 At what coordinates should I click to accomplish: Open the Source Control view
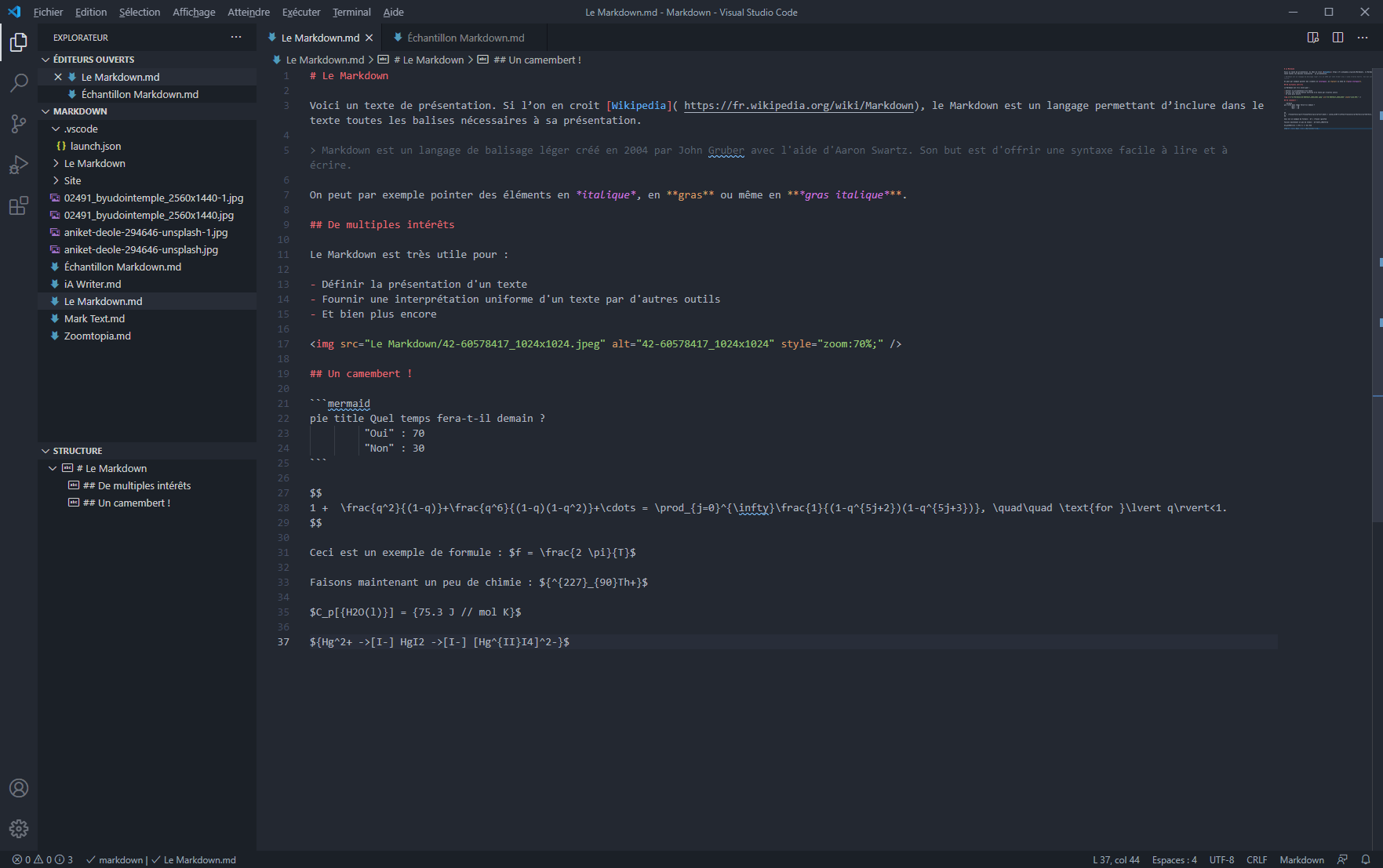coord(19,124)
